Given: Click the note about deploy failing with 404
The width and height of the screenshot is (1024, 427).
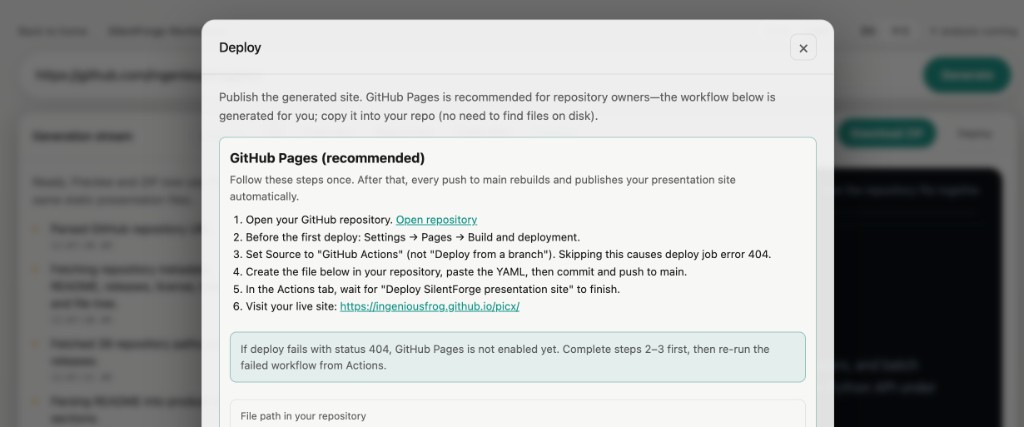Looking at the screenshot, I should (517, 357).
